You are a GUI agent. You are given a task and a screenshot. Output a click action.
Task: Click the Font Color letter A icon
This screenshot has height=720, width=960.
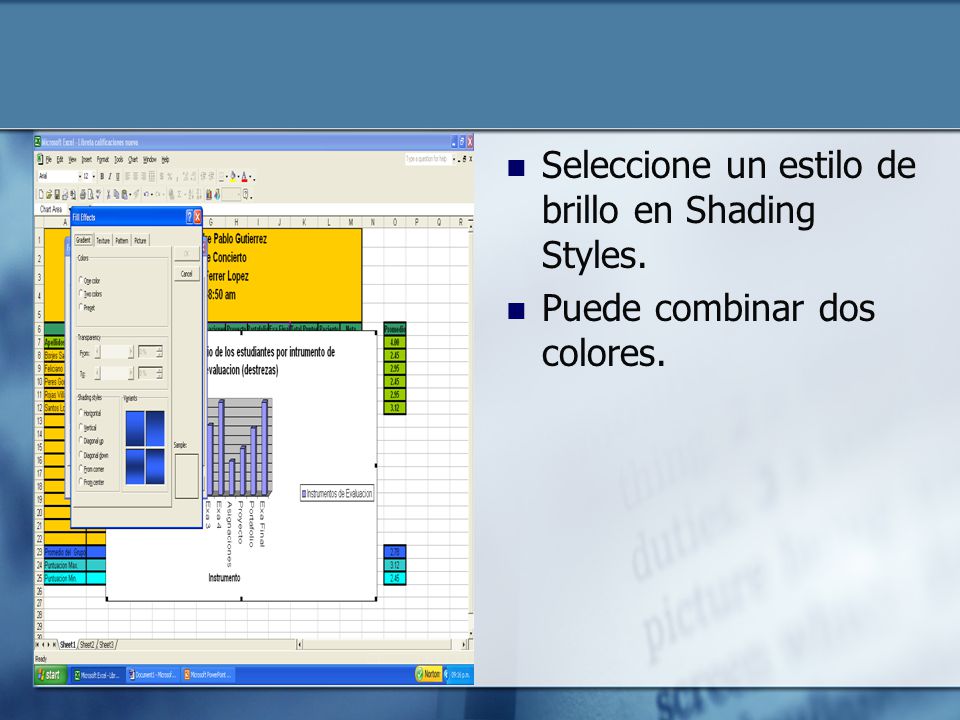[x=244, y=177]
